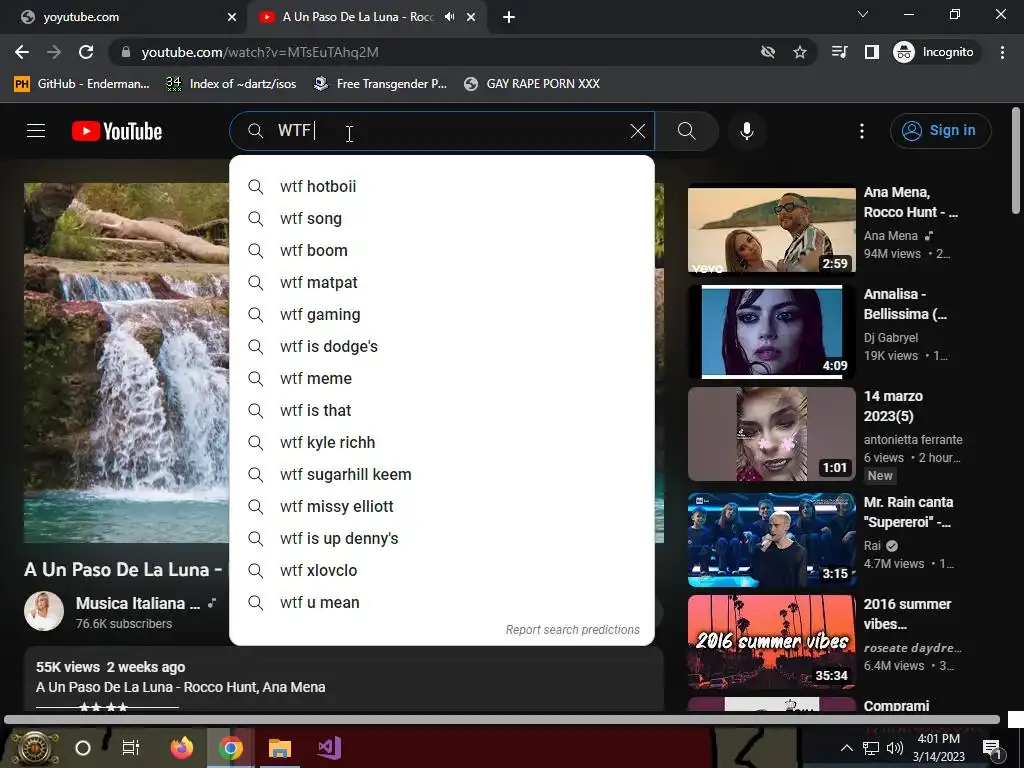Open a new browser tab
This screenshot has height=768, width=1024.
(x=509, y=17)
